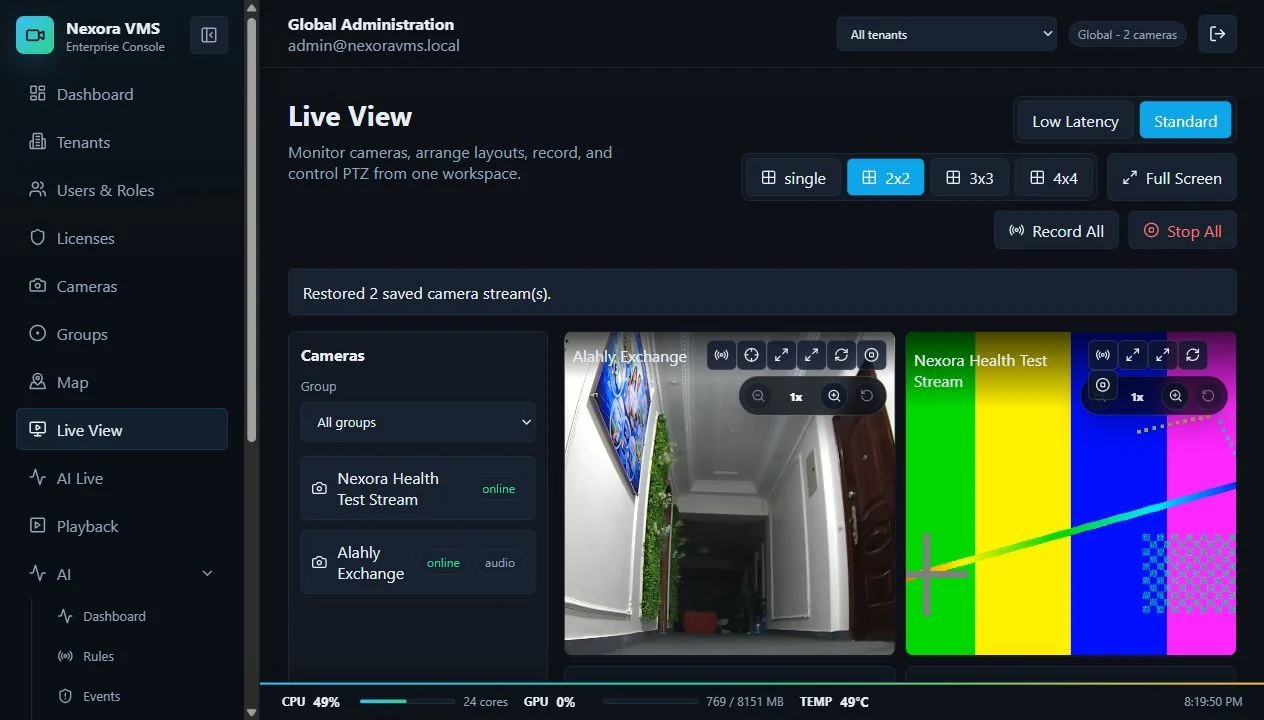Click camera icon beside Alahly Exchange list entry
Image resolution: width=1264 pixels, height=720 pixels.
(x=319, y=563)
